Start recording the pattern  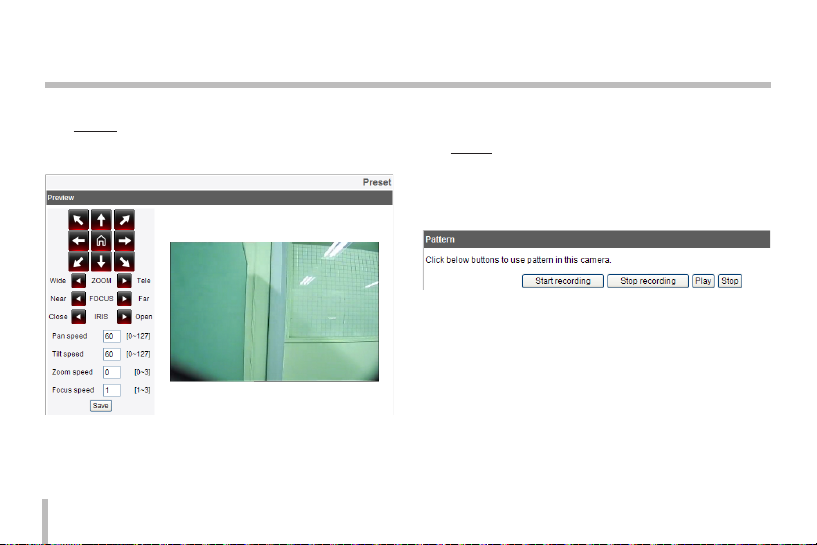click(x=563, y=281)
